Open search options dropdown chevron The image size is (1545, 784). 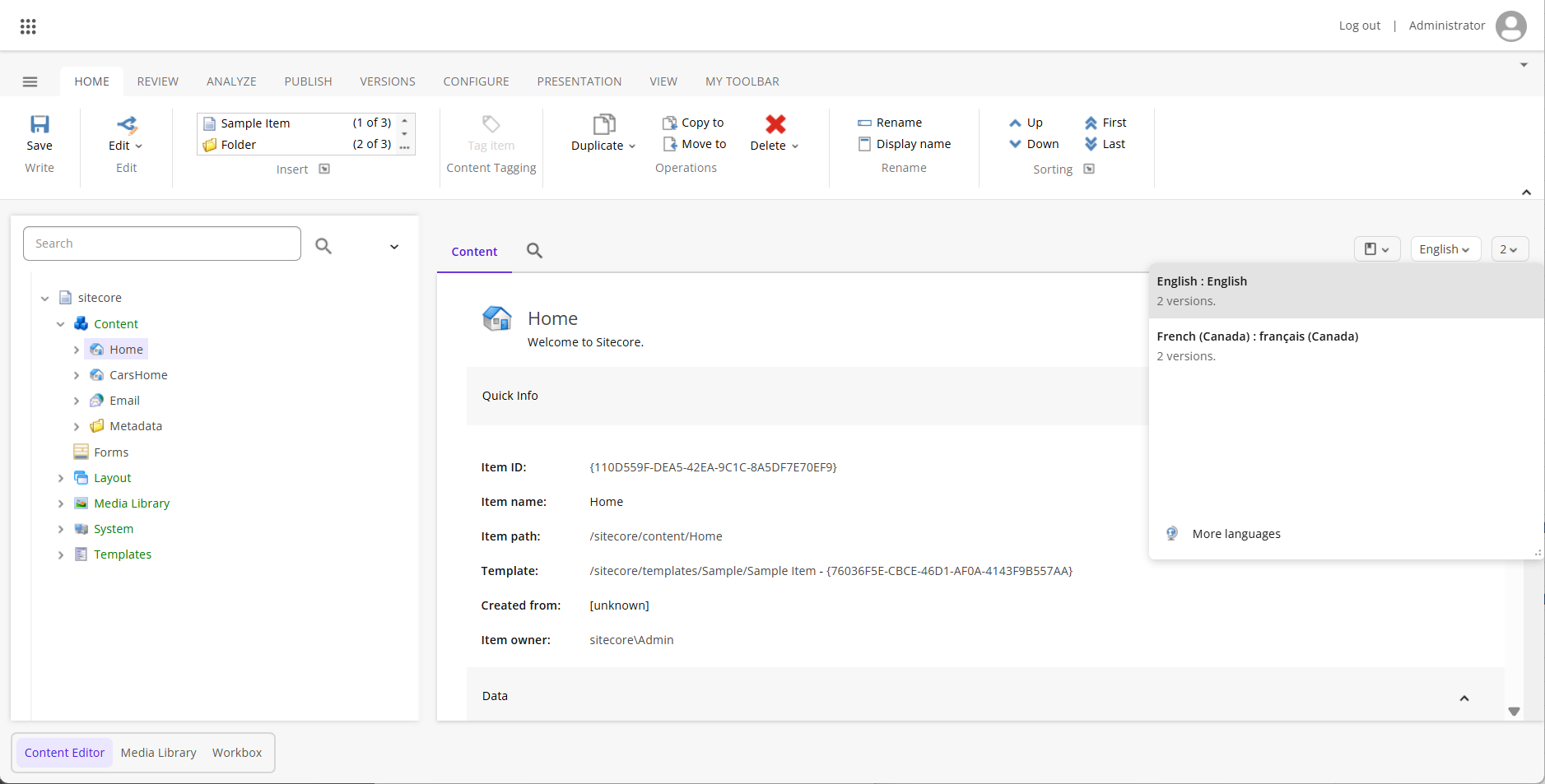click(394, 247)
